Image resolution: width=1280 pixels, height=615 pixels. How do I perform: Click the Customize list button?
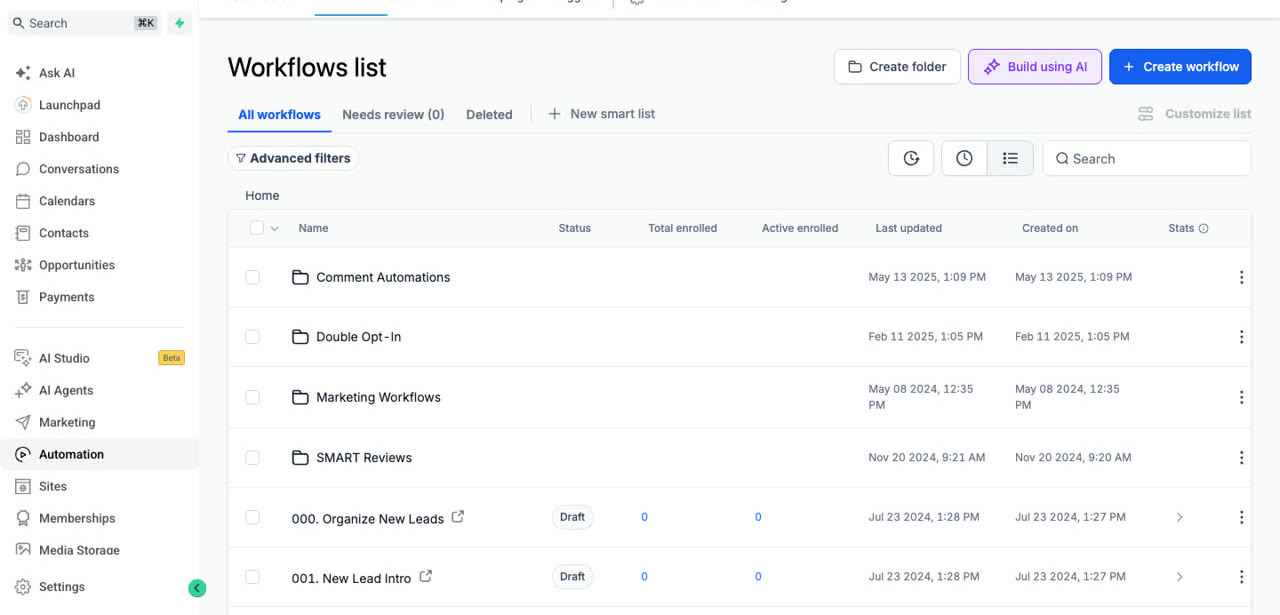pos(1195,114)
